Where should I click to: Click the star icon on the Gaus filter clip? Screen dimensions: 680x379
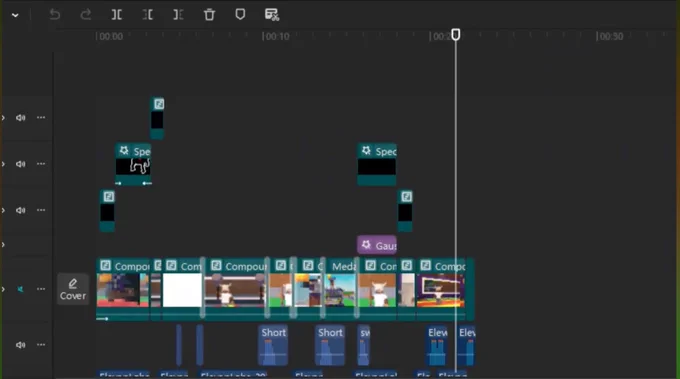click(x=366, y=245)
